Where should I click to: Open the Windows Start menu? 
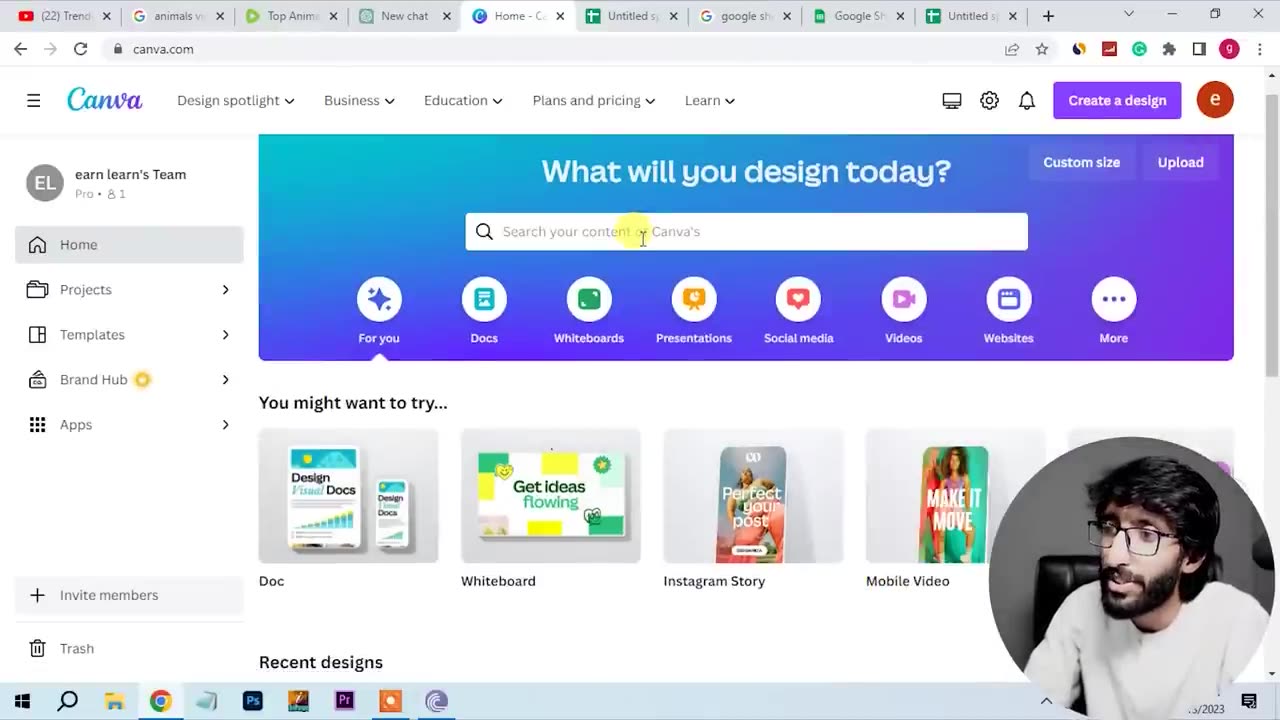tap(22, 701)
